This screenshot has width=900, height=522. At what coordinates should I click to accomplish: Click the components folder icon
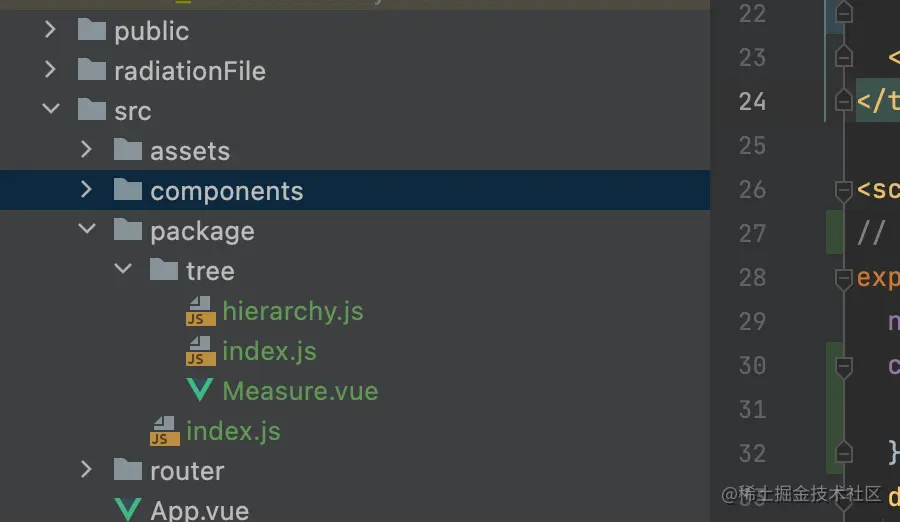128,190
